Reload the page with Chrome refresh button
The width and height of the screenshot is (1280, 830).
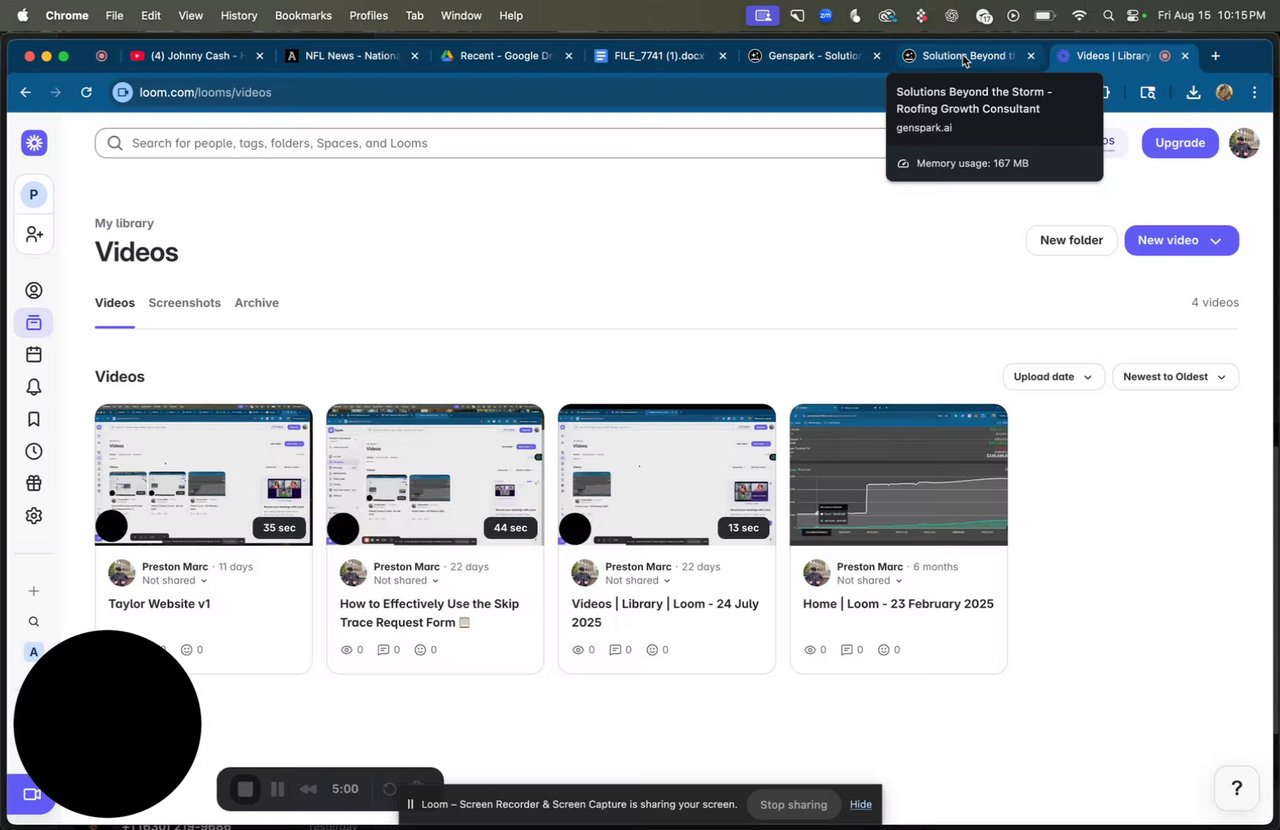pos(86,92)
